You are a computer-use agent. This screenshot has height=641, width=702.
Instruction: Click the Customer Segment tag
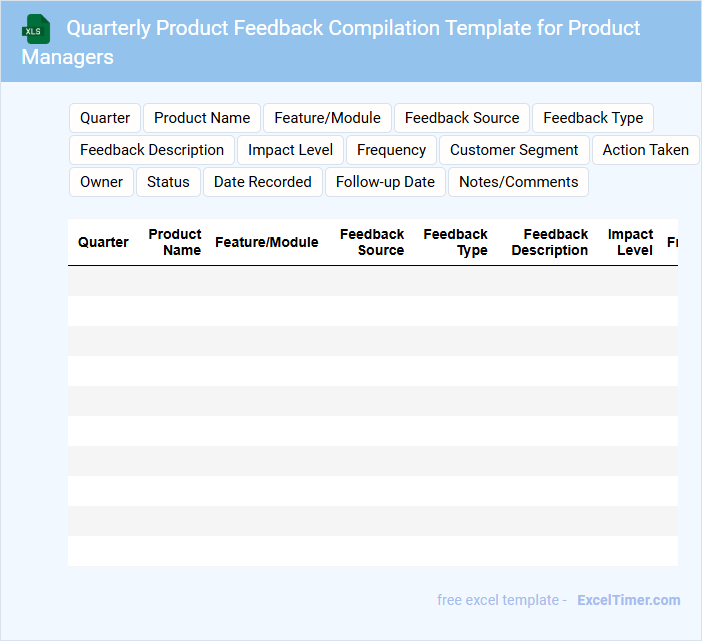pos(514,150)
